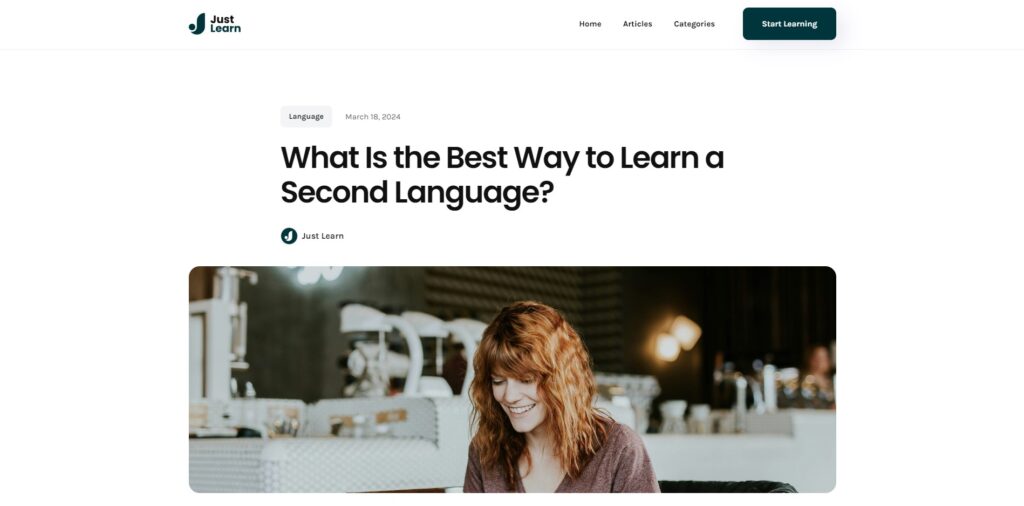Click the "Second Language?" heading line

[x=417, y=193]
